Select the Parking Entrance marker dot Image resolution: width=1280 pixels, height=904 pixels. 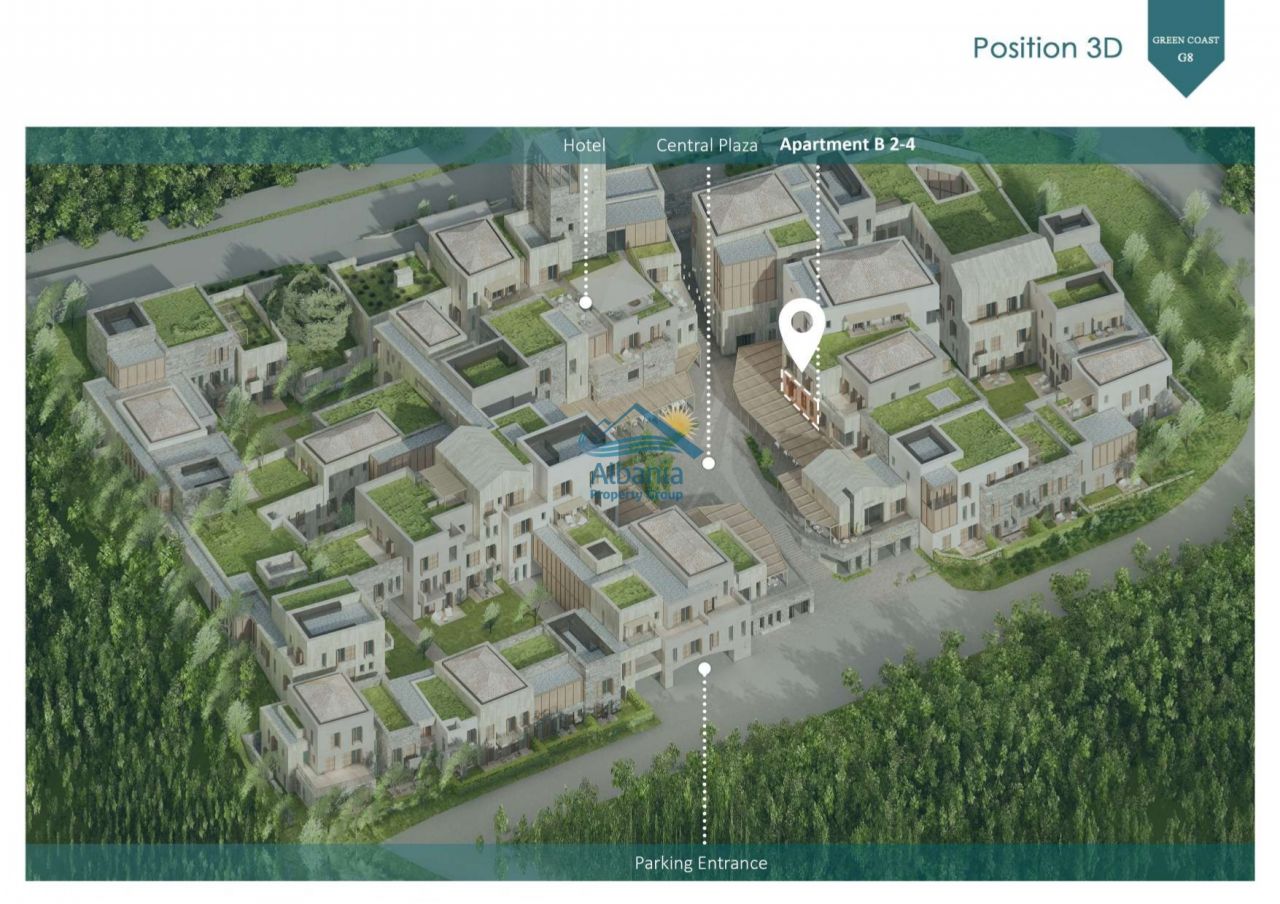704,668
